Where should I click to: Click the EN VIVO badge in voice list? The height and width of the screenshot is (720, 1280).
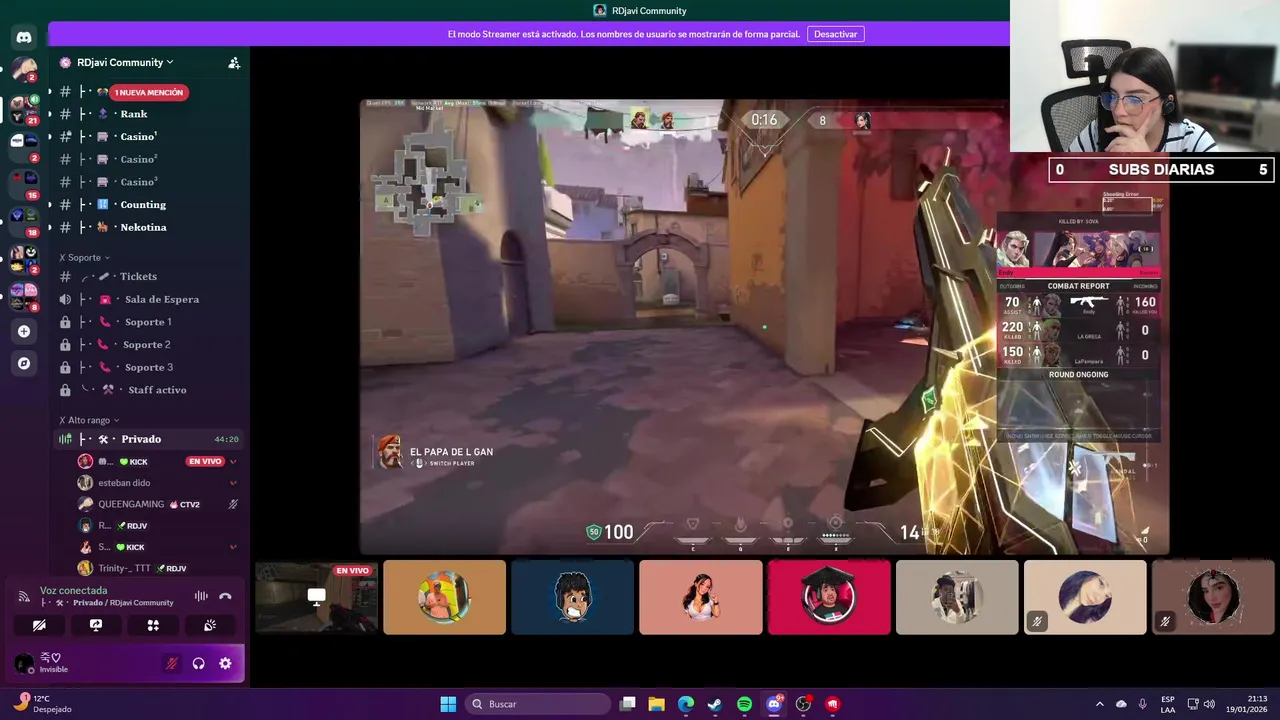click(205, 461)
